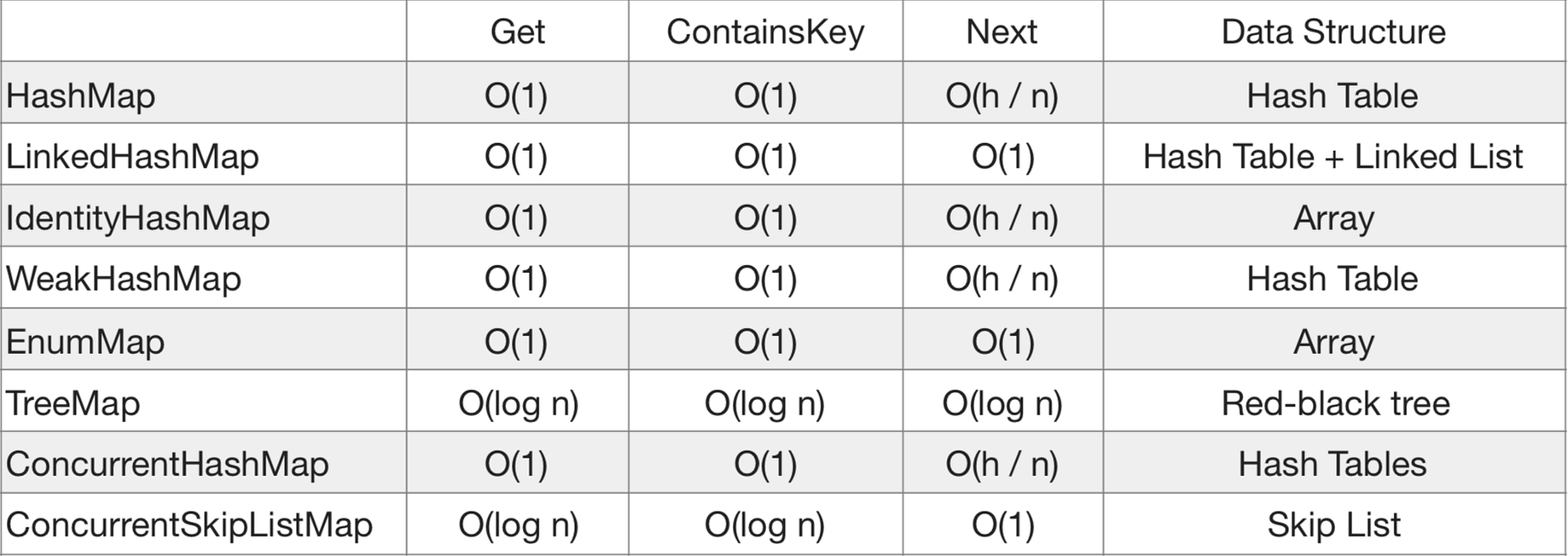This screenshot has width=1568, height=556.
Task: Click ConcurrentSkipListMap's ContainsKey O(log n) cell
Action: point(764,524)
